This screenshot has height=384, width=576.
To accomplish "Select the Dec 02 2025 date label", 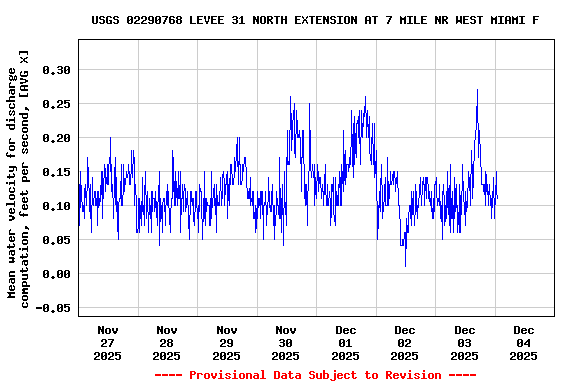I will (x=404, y=343).
